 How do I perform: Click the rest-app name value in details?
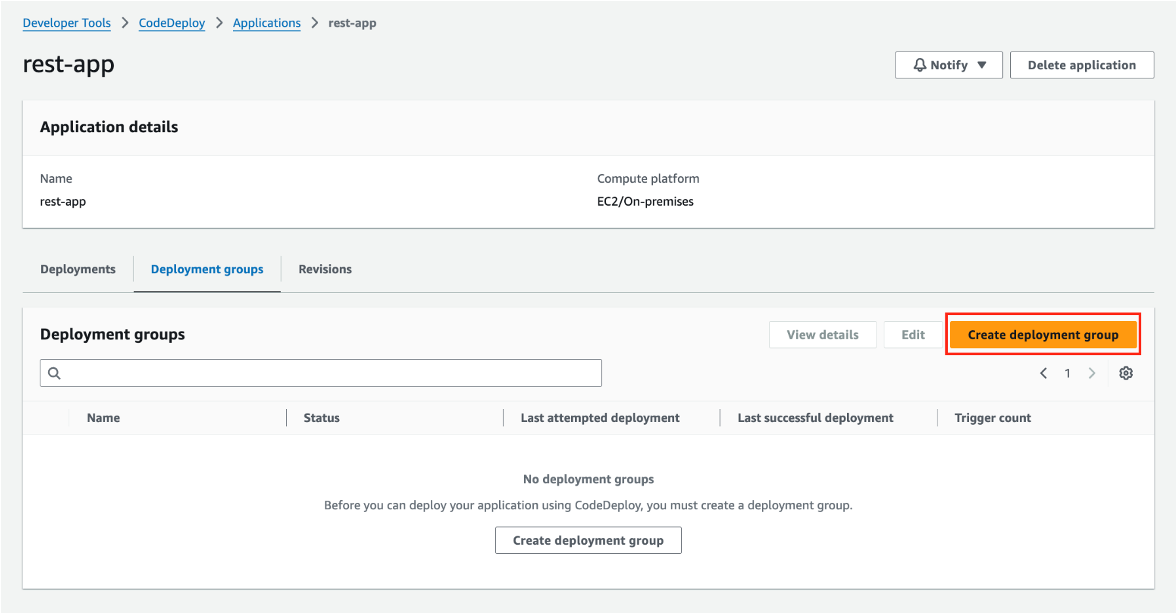pos(63,202)
